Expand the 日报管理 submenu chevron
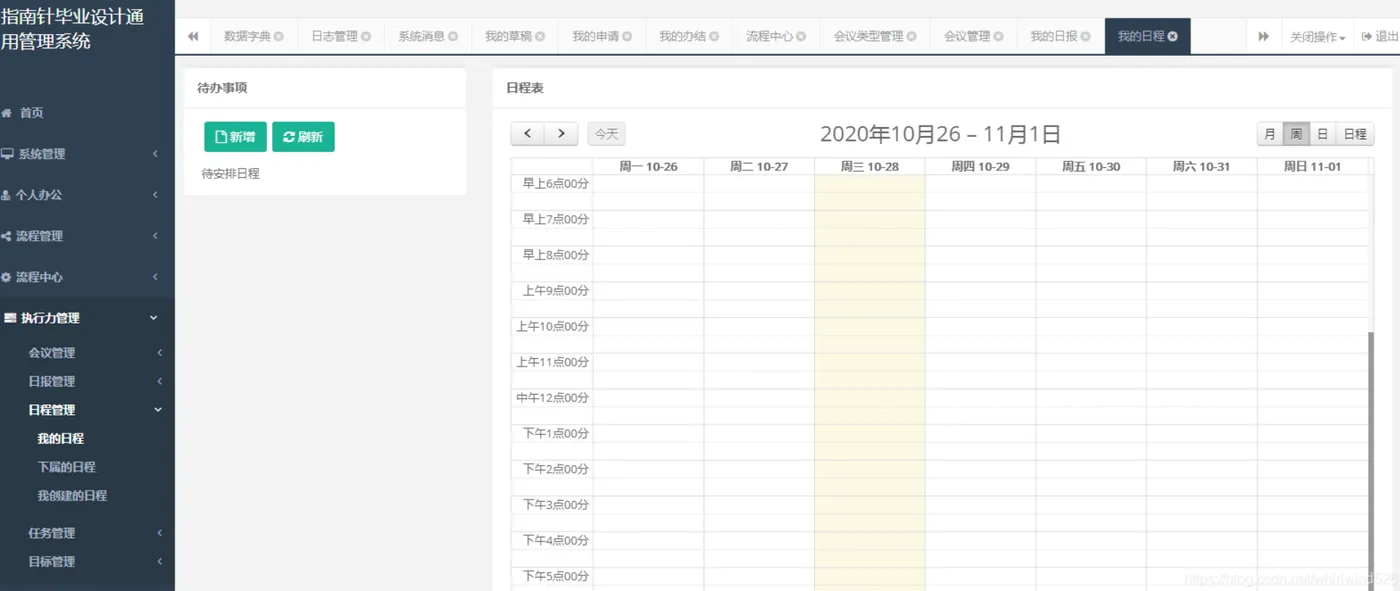 click(159, 382)
